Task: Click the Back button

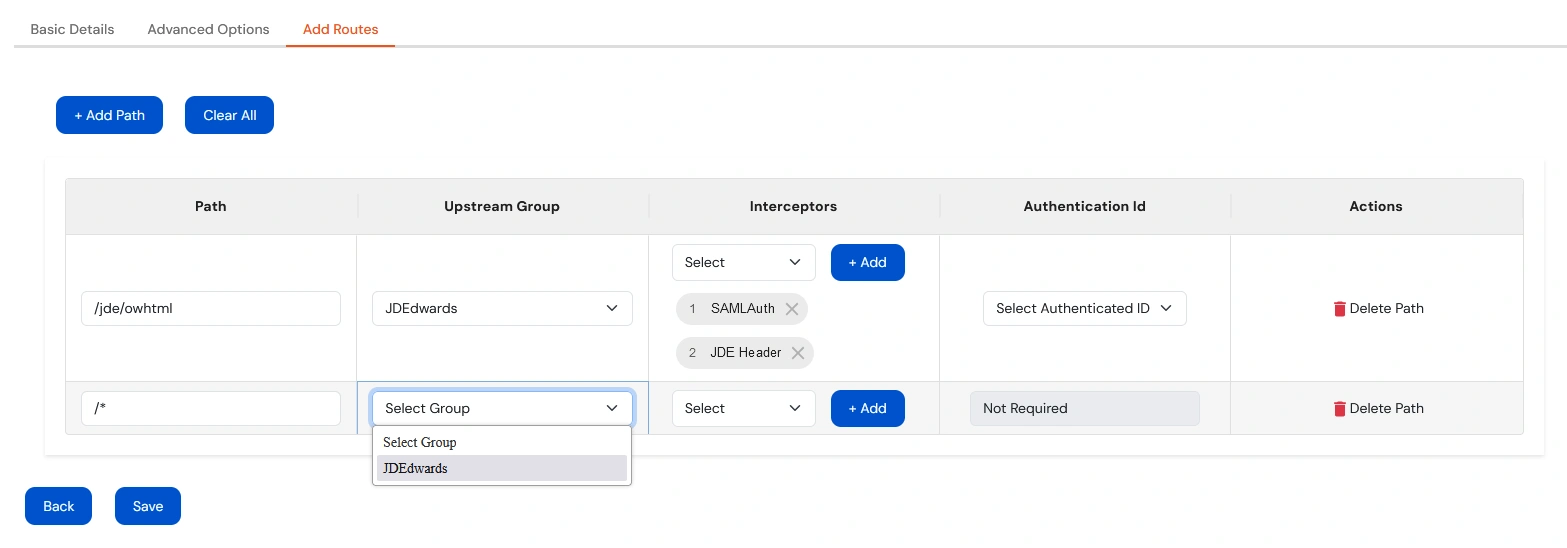Action: pyautogui.click(x=58, y=506)
